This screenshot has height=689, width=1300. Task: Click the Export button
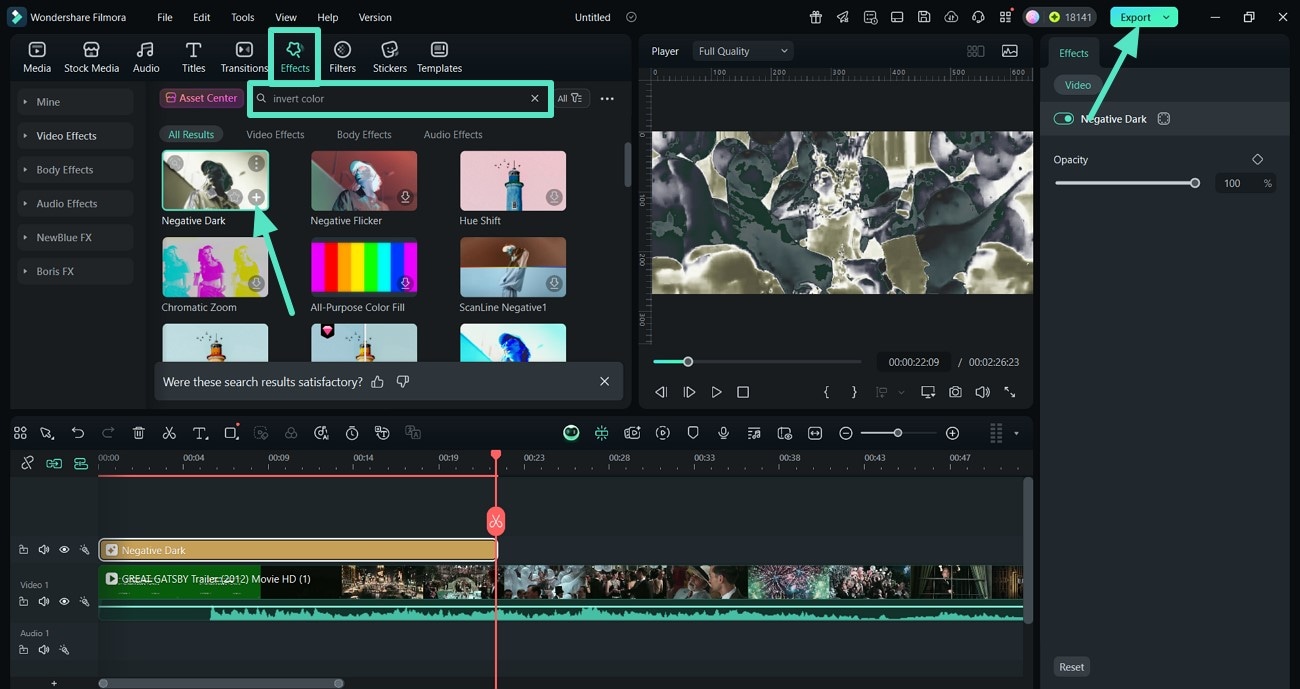tap(1135, 17)
